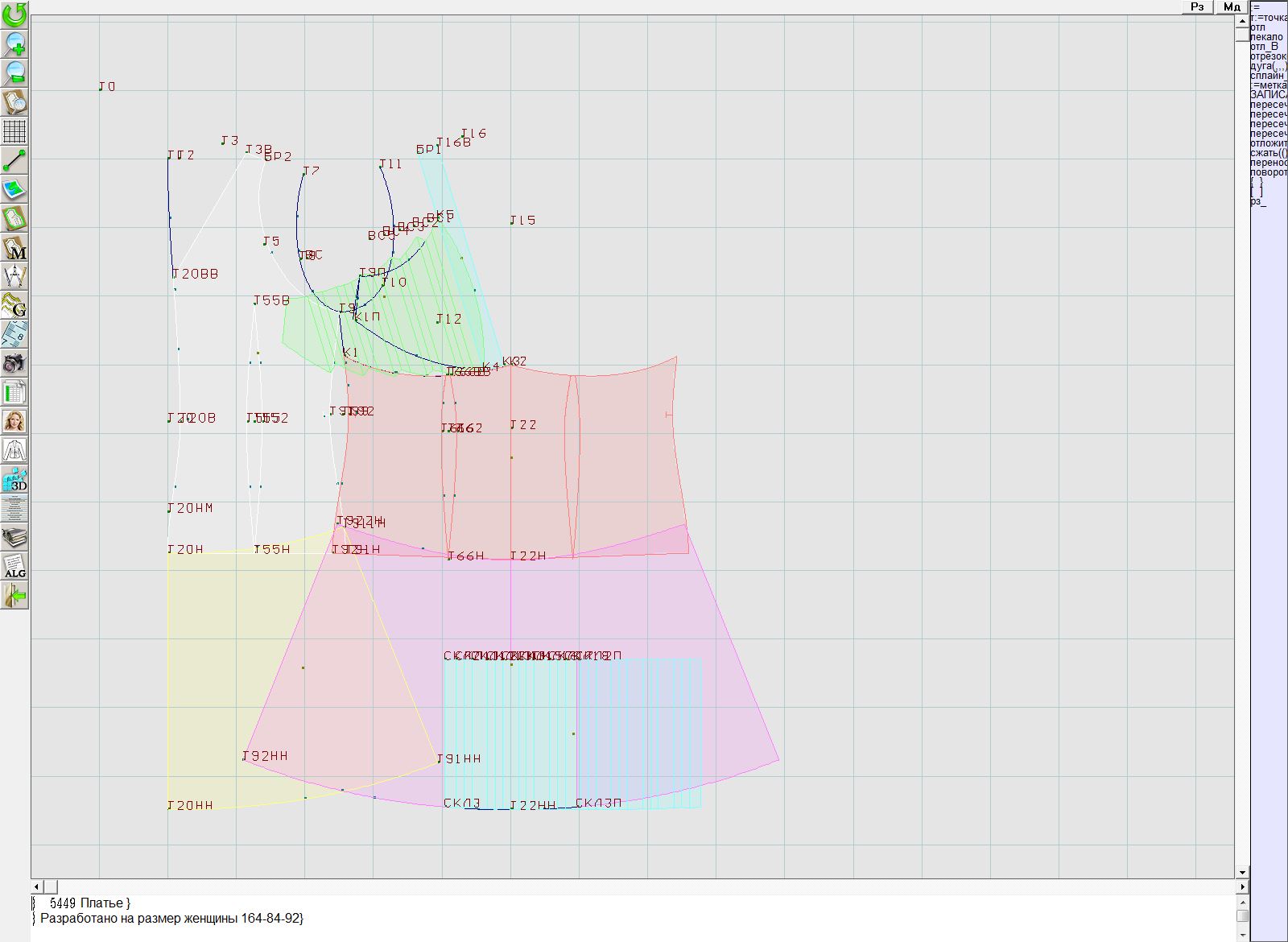Click the exit door arrow icon
Image resolution: width=1288 pixels, height=942 pixels.
pyautogui.click(x=14, y=595)
